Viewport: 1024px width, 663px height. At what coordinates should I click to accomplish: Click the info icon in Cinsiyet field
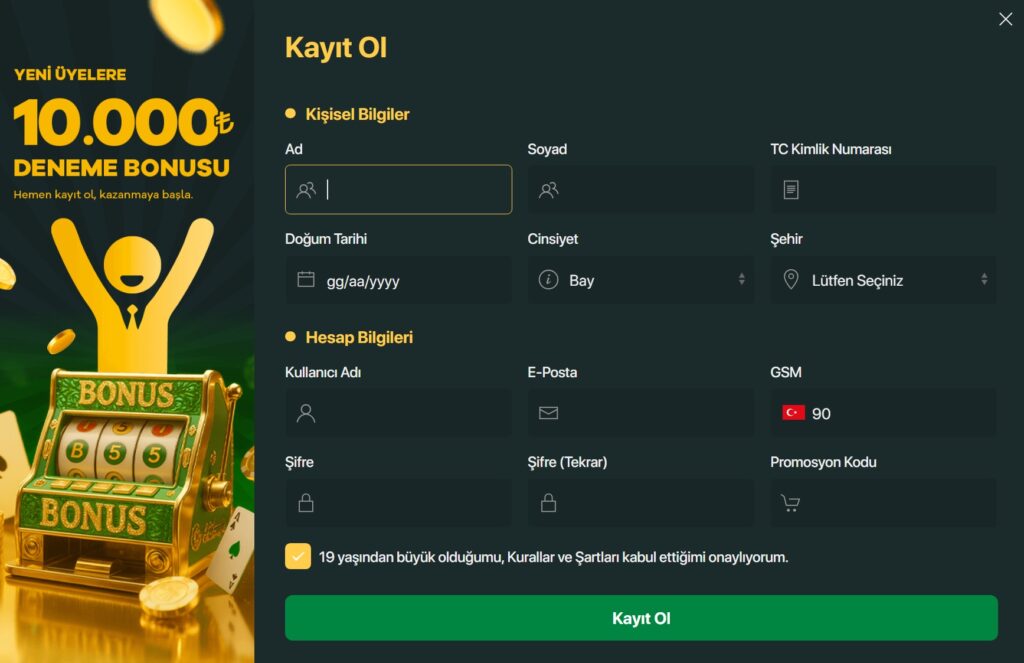pos(549,280)
